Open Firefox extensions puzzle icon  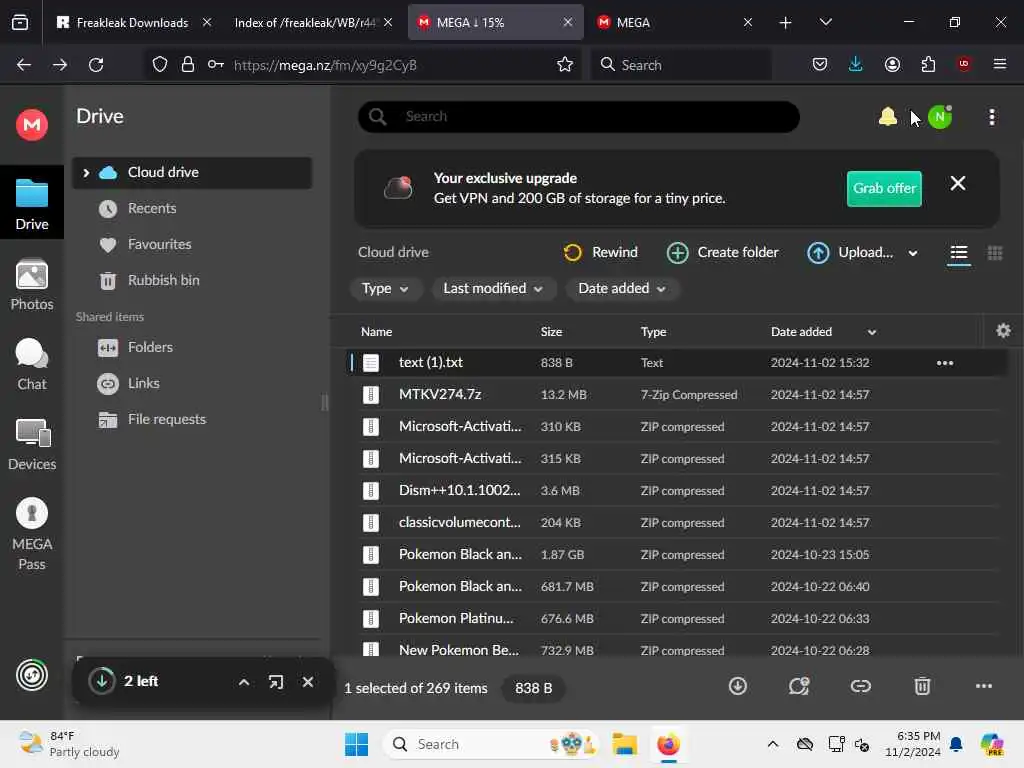coord(928,64)
